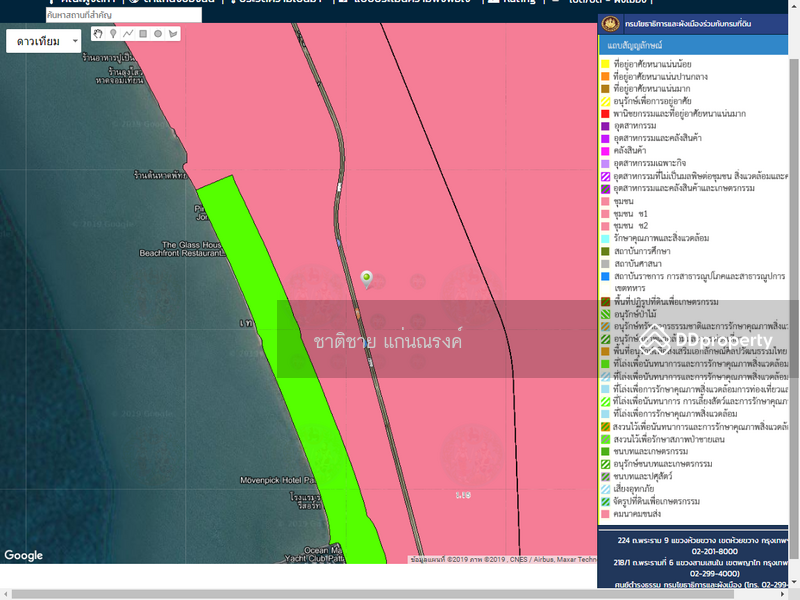The height and width of the screenshot is (600, 800).
Task: Select the polygon drawing tool
Action: tap(173, 34)
